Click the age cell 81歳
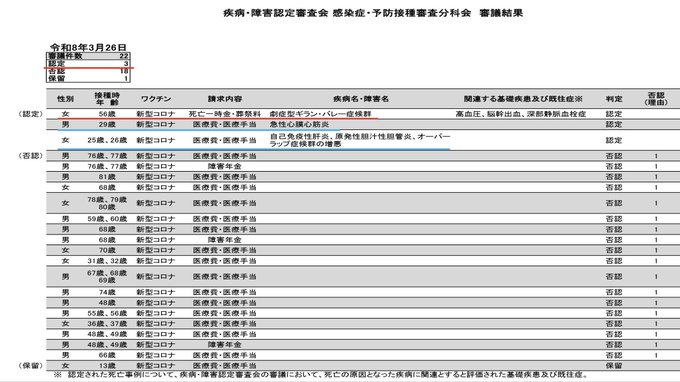This screenshot has height=382, width=680. [x=107, y=177]
